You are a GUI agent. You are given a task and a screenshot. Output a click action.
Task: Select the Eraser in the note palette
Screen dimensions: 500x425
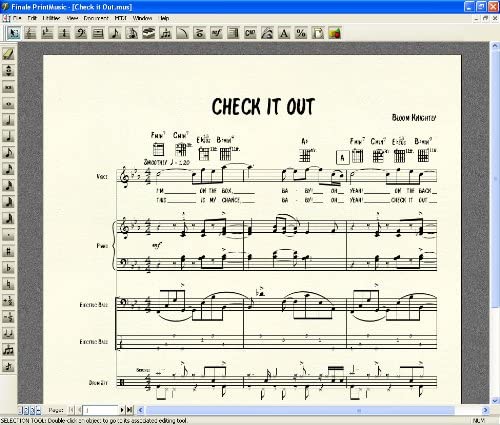point(8,54)
